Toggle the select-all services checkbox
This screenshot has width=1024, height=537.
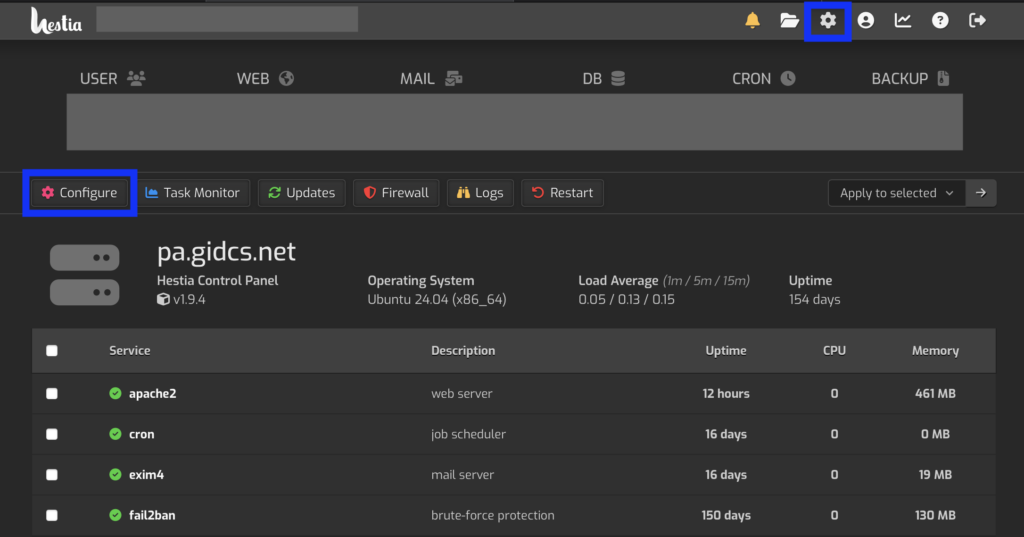point(52,351)
